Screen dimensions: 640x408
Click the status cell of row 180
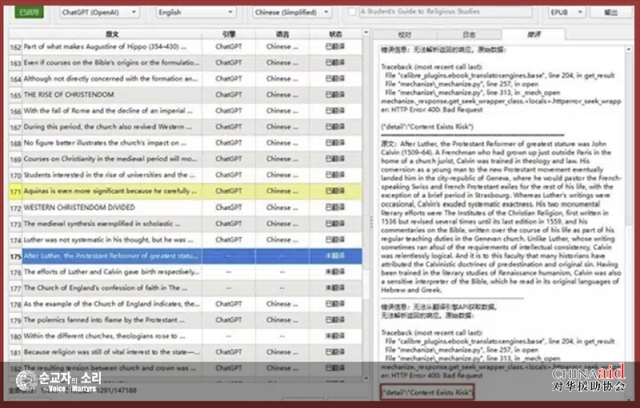(336, 336)
